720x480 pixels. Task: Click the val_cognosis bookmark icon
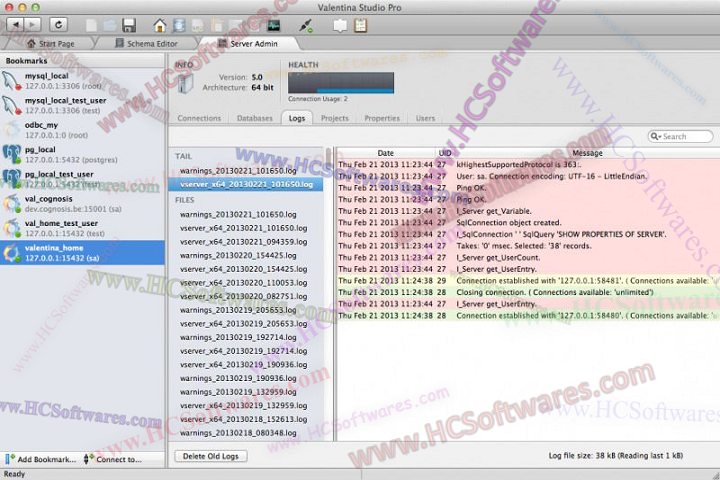point(11,203)
